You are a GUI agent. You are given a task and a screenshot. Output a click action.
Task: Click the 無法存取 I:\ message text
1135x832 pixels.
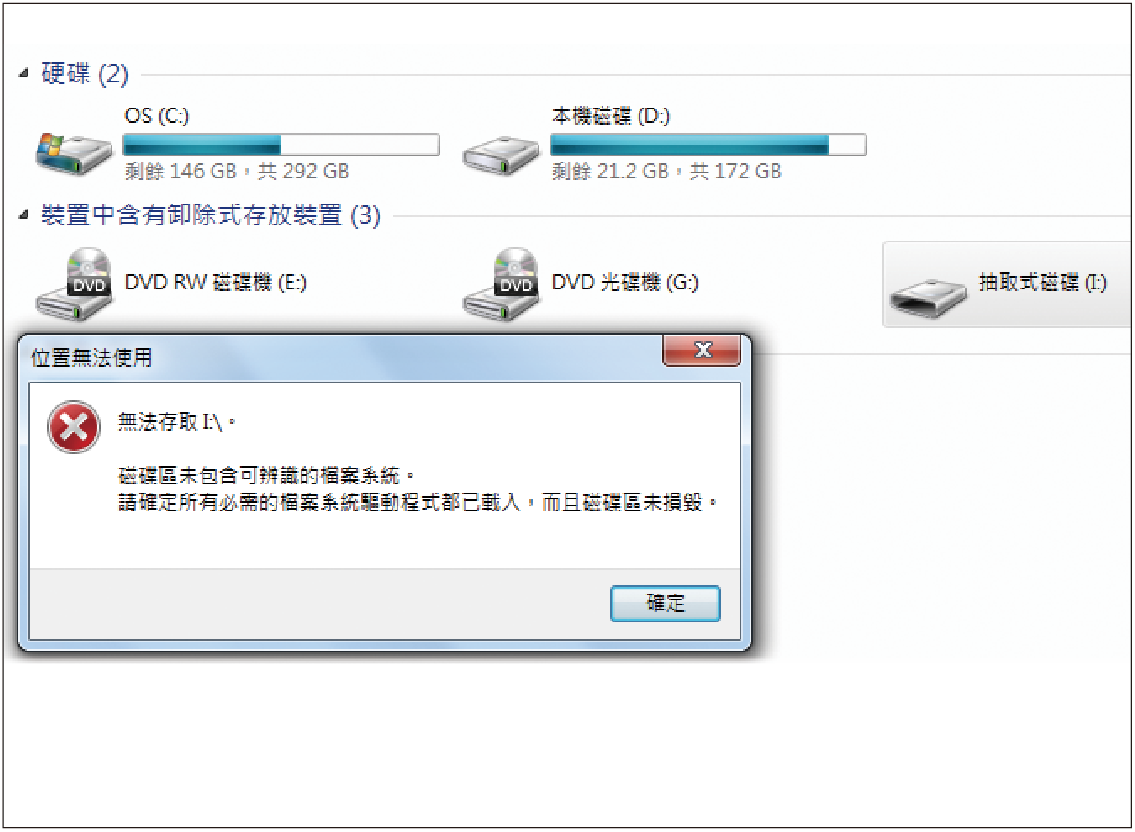[177, 421]
